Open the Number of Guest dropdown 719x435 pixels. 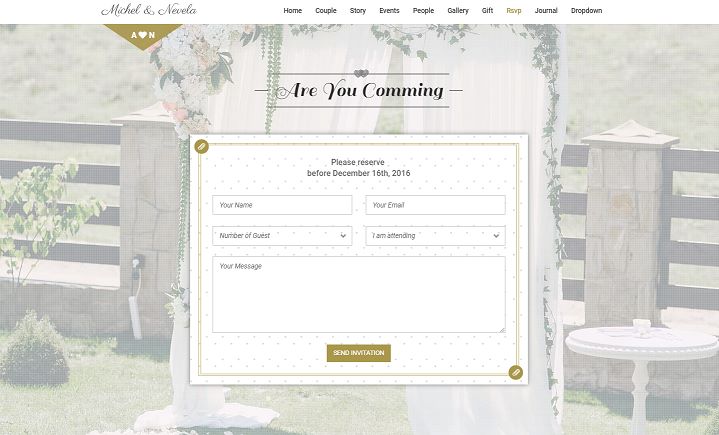[282, 236]
